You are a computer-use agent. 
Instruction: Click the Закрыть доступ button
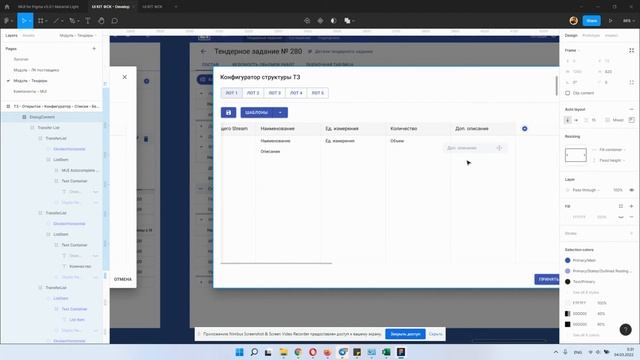pyautogui.click(x=405, y=334)
